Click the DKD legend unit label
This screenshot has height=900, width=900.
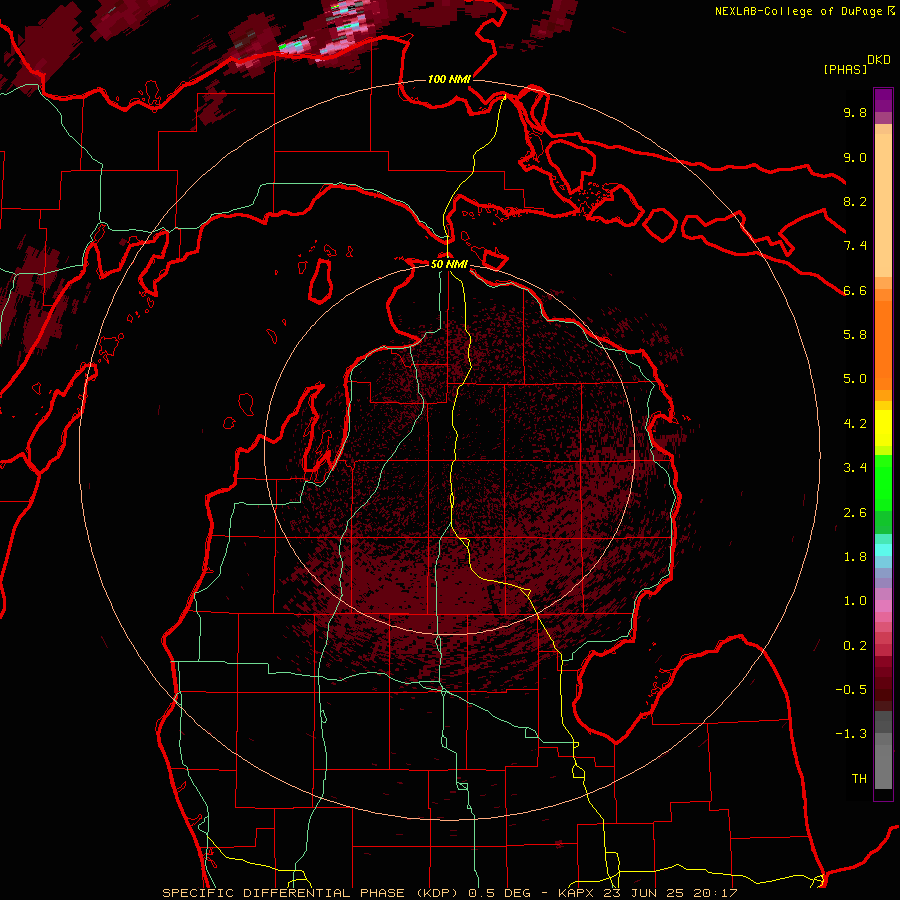coord(879,60)
